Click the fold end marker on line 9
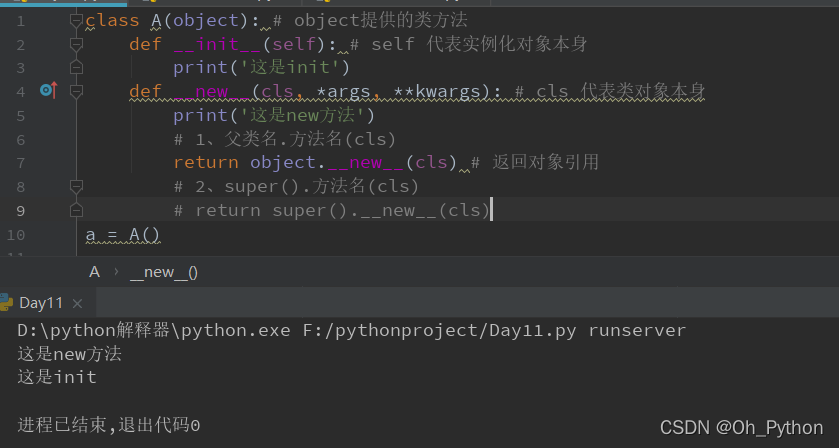839x448 pixels. pyautogui.click(x=77, y=210)
